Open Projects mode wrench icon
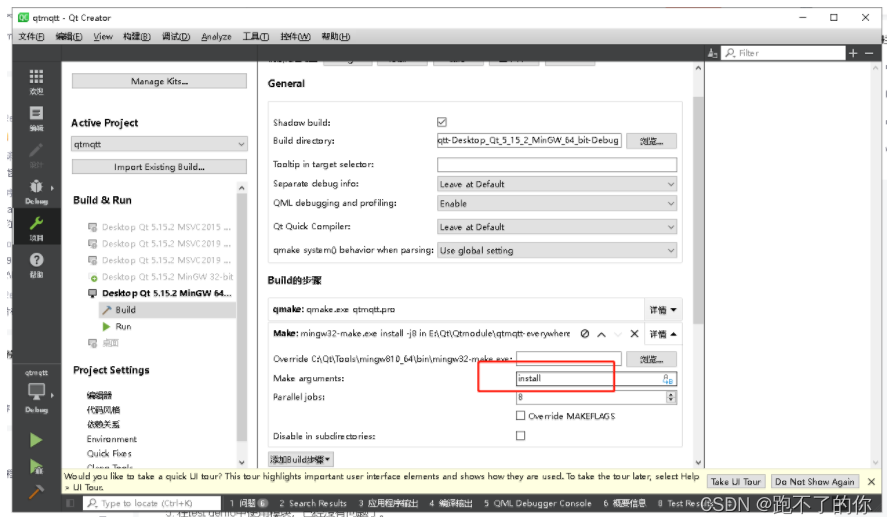 tap(36, 228)
